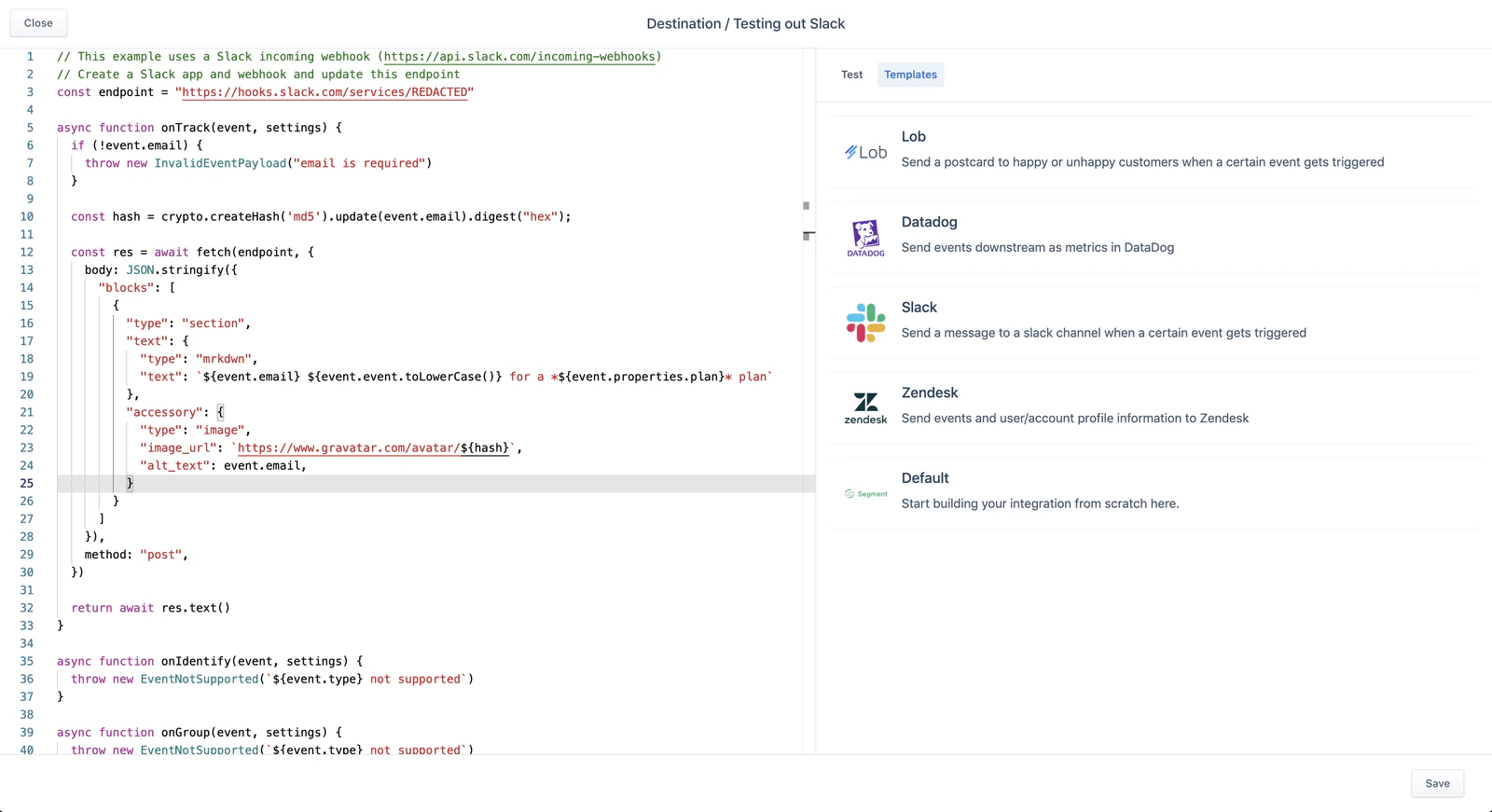Select the Slack template title
The height and width of the screenshot is (812, 1492).
(919, 308)
